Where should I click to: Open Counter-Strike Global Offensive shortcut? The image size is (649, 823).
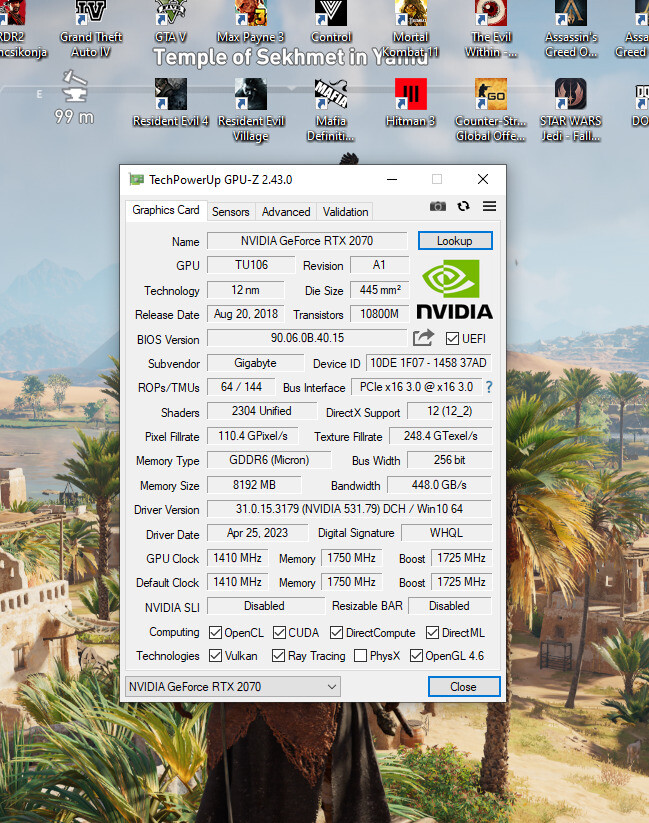point(491,110)
